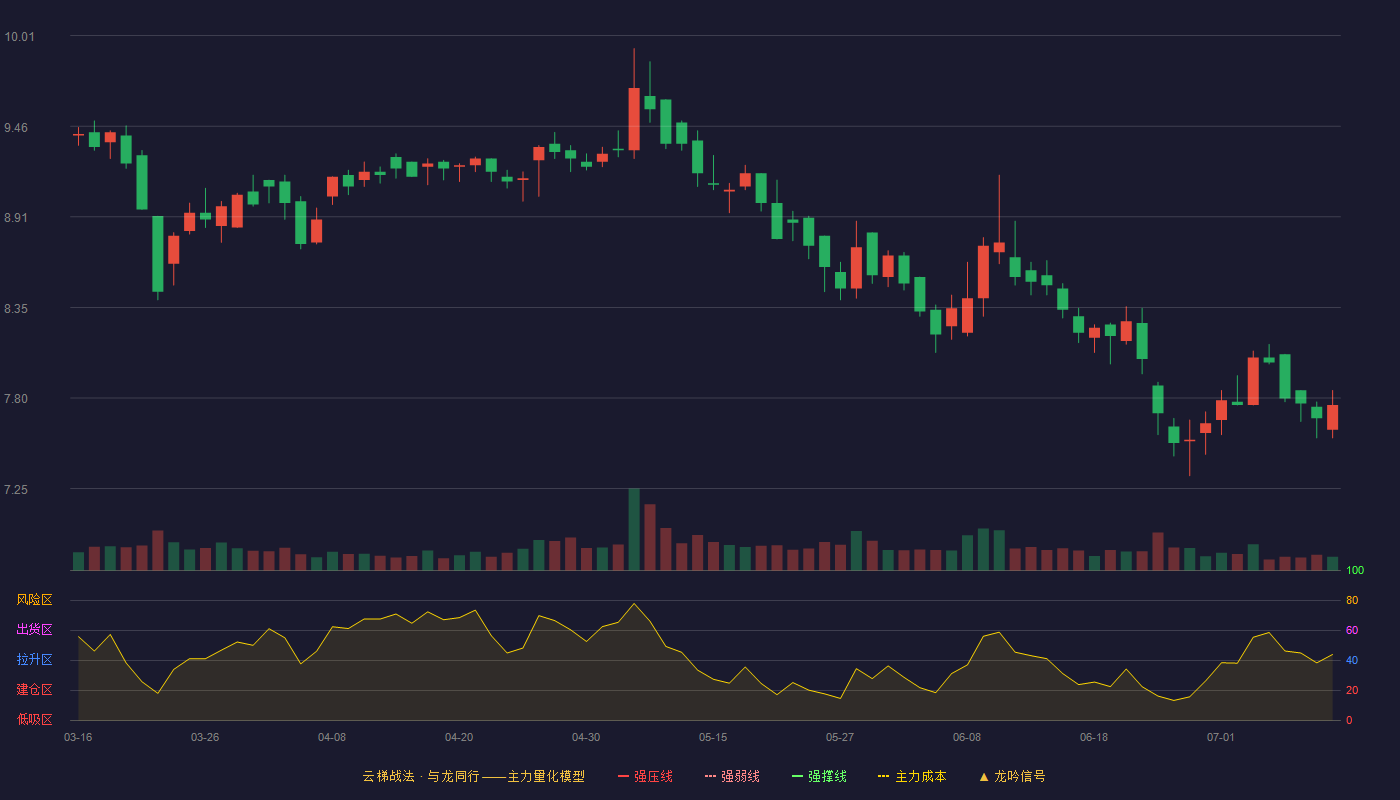Click the magenta 60 indicator axis value
The image size is (1400, 800).
coord(1352,630)
